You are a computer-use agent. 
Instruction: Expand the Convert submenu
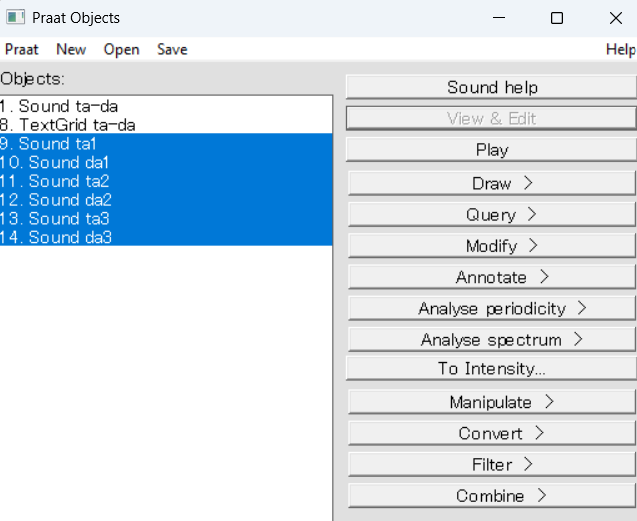492,434
